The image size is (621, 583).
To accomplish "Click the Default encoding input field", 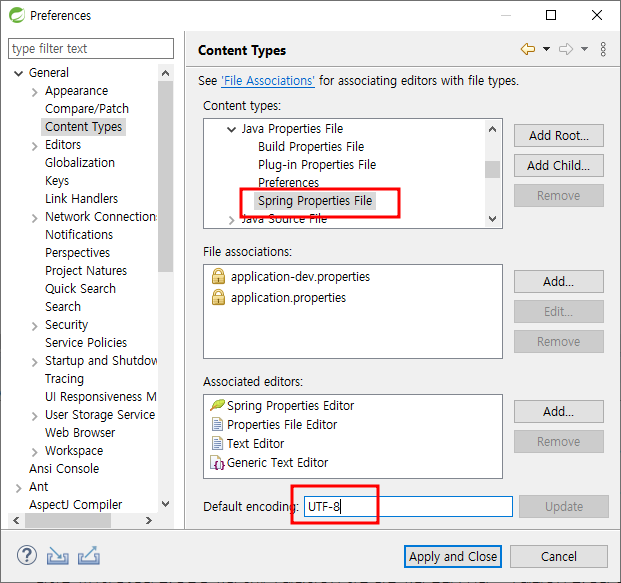I will coord(408,507).
